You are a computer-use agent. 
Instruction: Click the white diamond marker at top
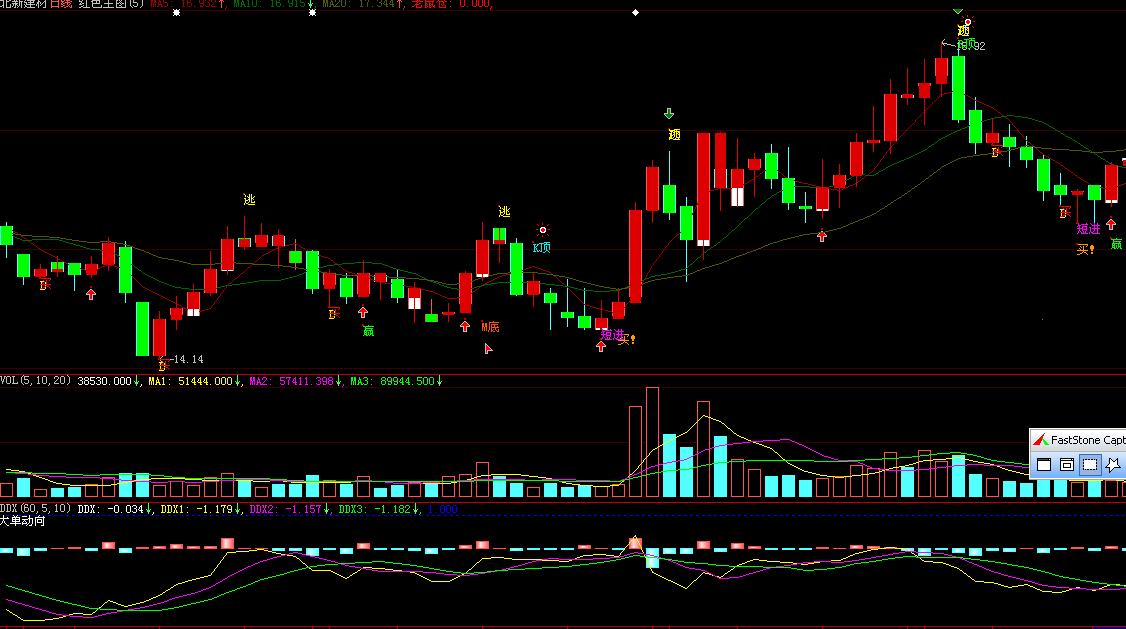click(x=636, y=12)
